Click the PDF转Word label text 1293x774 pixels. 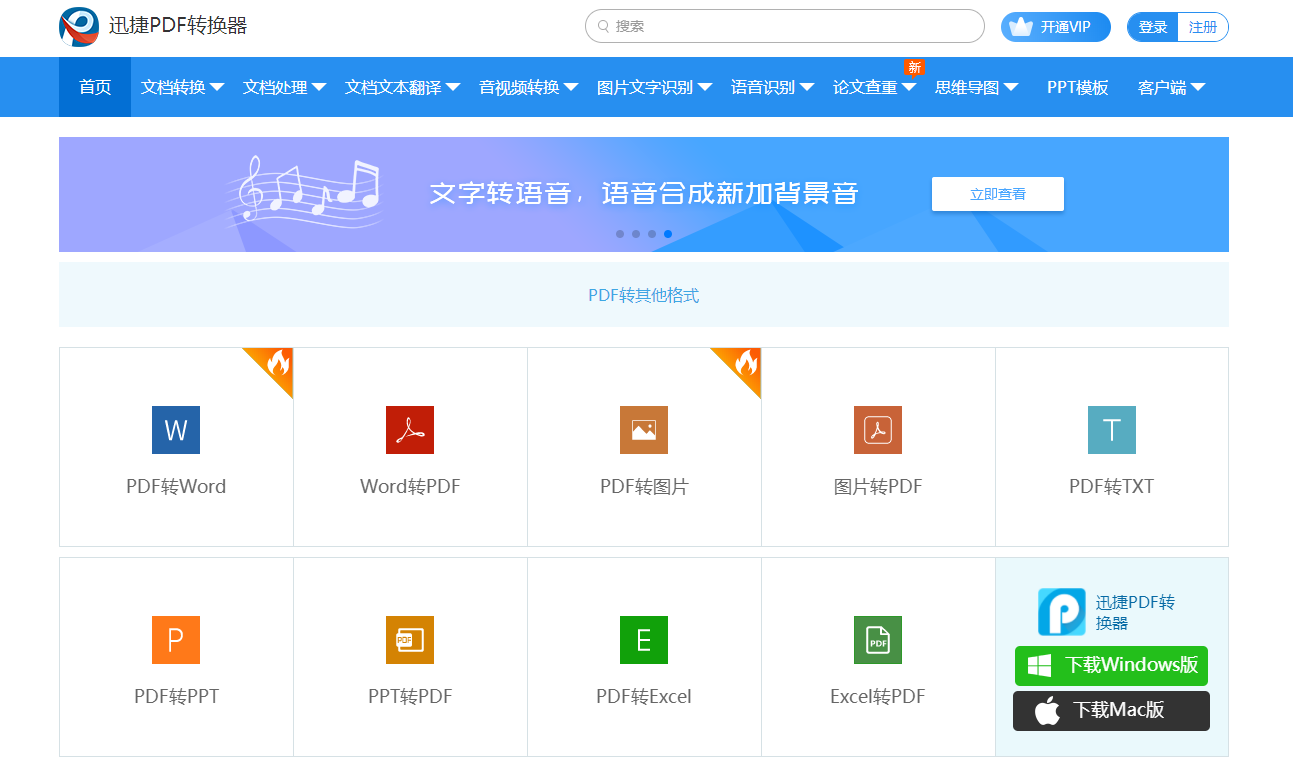pyautogui.click(x=176, y=487)
